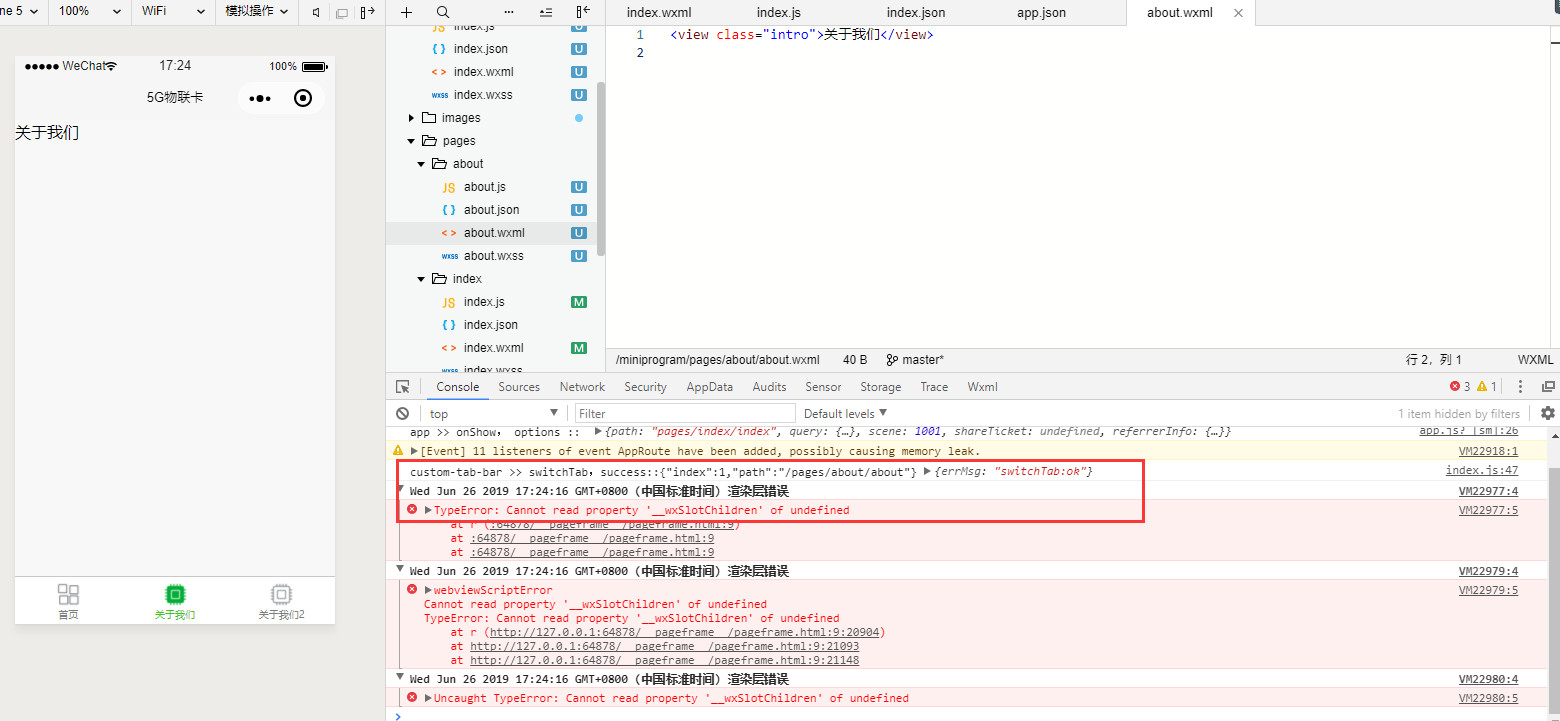Focus the console Filter input field

(x=685, y=413)
